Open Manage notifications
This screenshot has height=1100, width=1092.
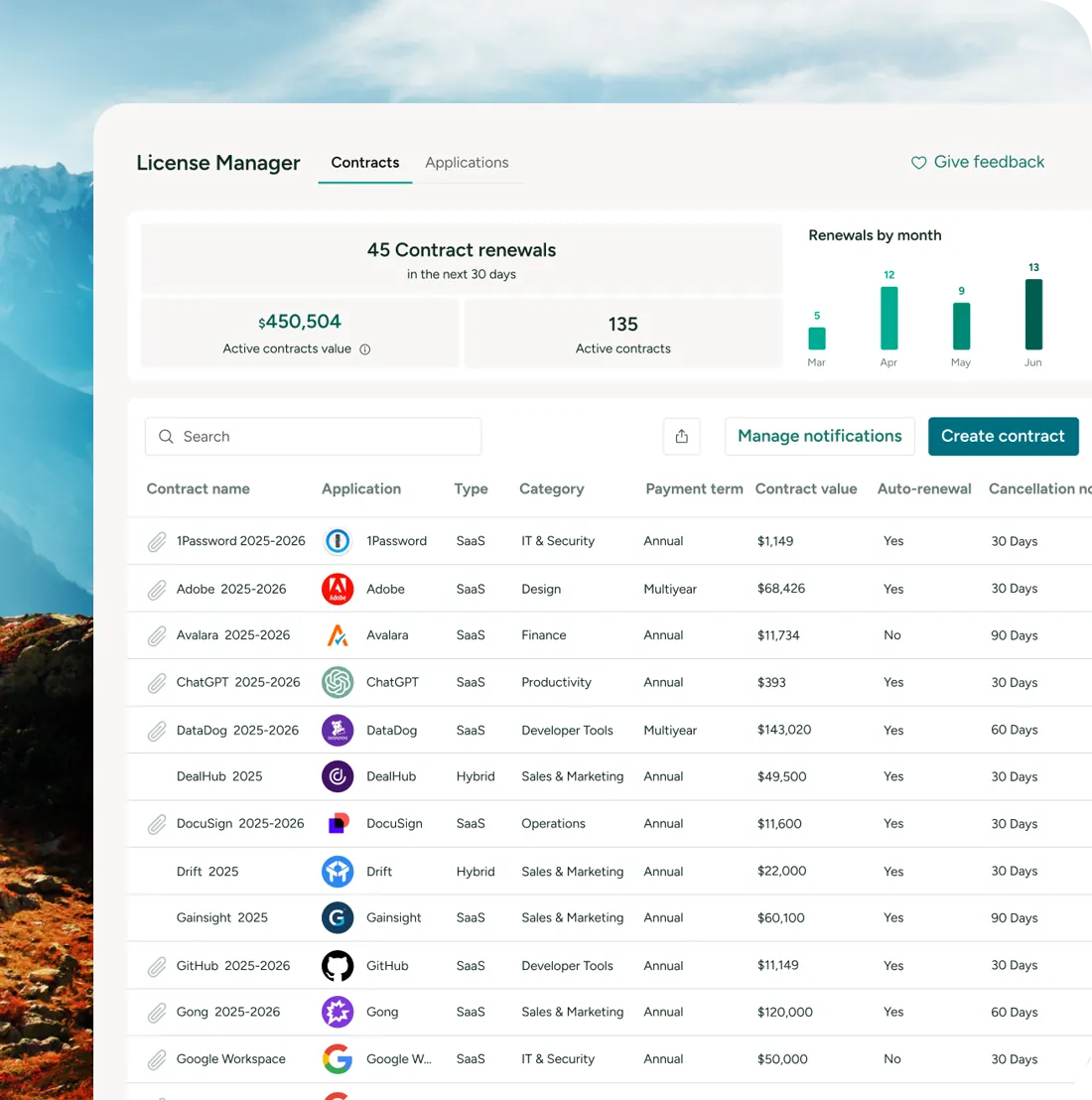[820, 437]
